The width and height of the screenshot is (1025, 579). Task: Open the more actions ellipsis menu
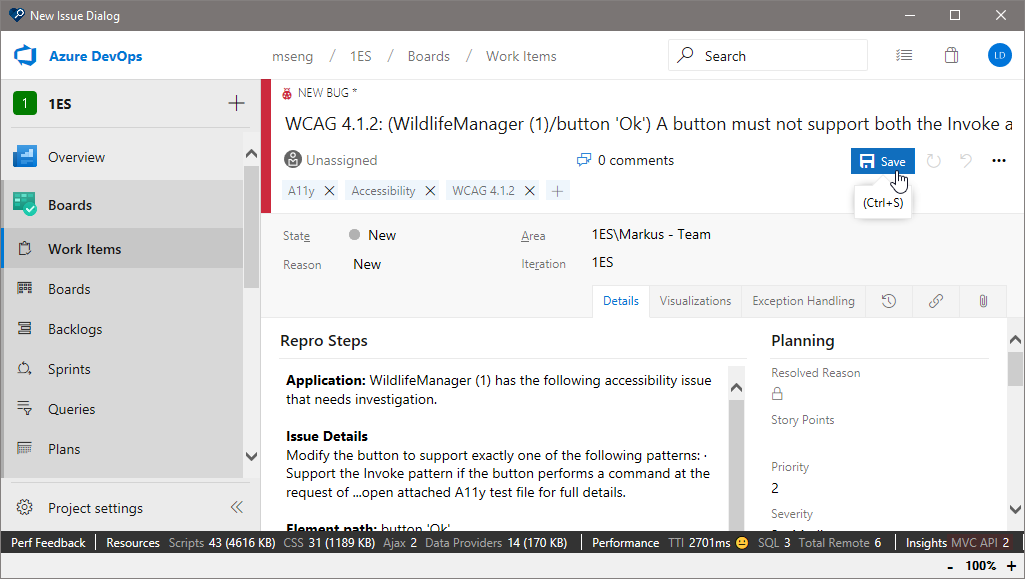coord(998,160)
